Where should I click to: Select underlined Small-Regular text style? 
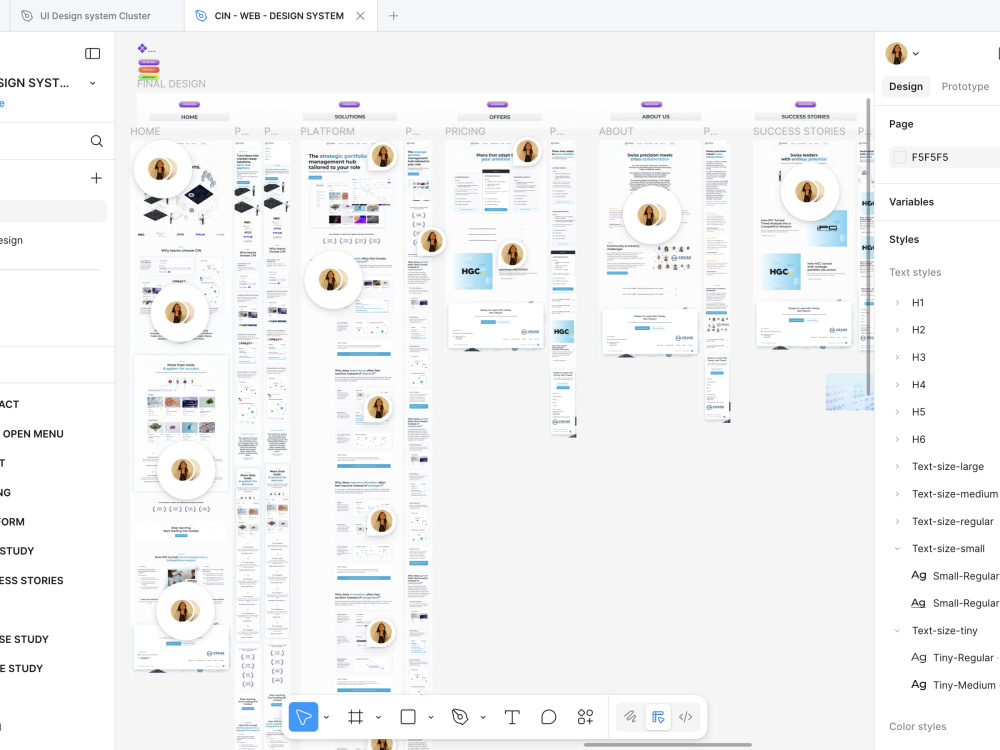point(955,603)
